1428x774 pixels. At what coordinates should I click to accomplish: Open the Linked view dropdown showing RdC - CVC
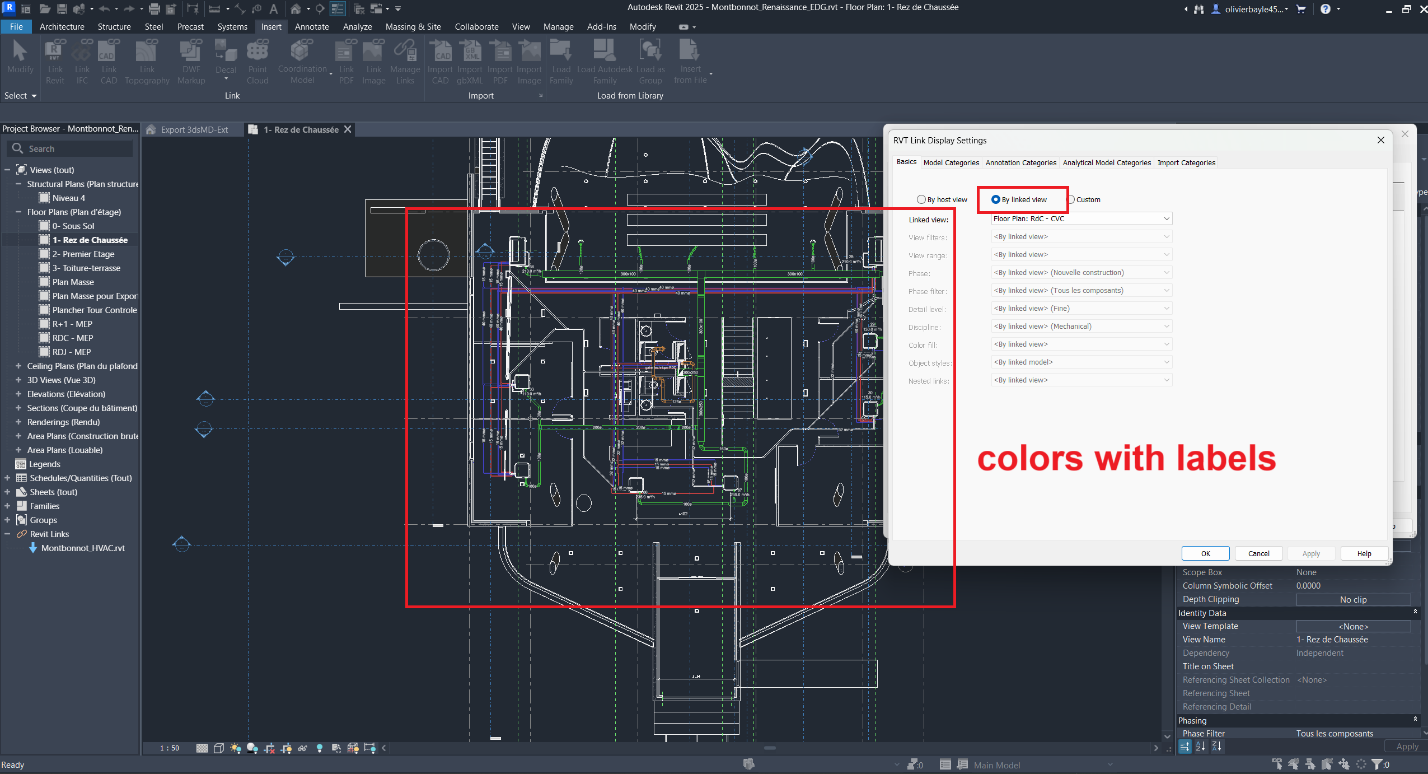click(x=1081, y=217)
